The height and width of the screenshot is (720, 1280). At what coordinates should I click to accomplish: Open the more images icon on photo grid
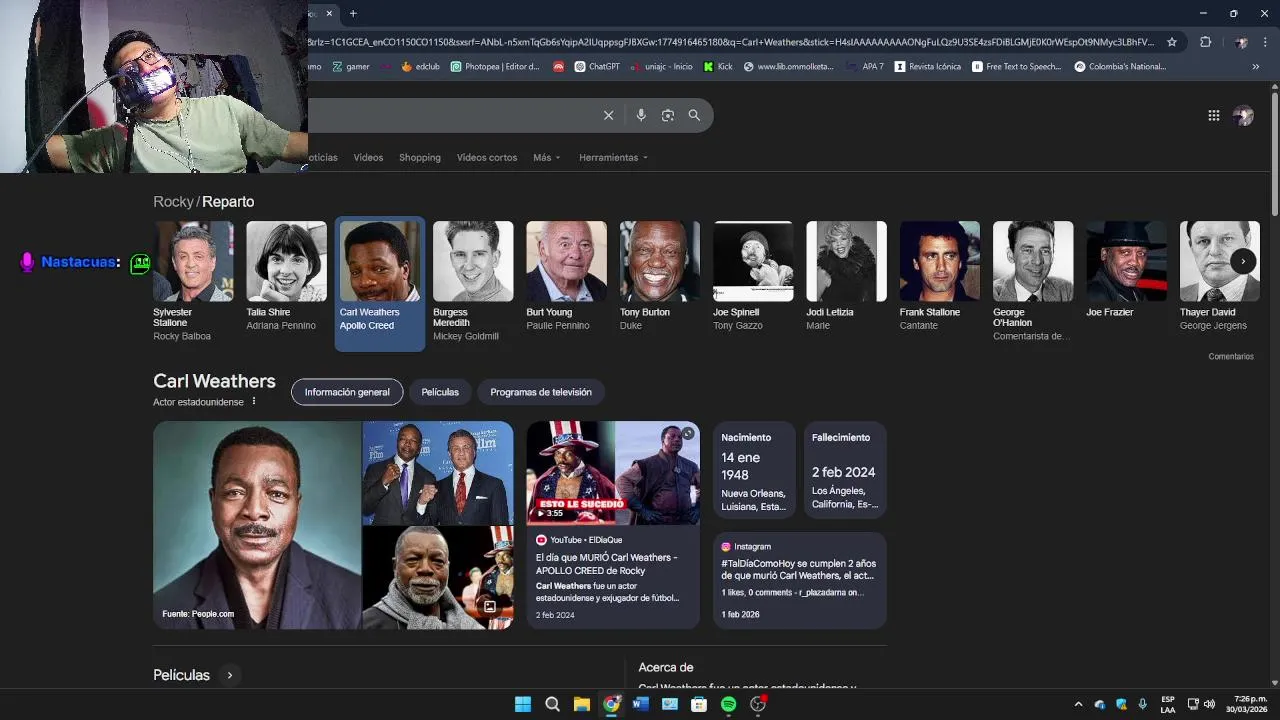(x=490, y=606)
